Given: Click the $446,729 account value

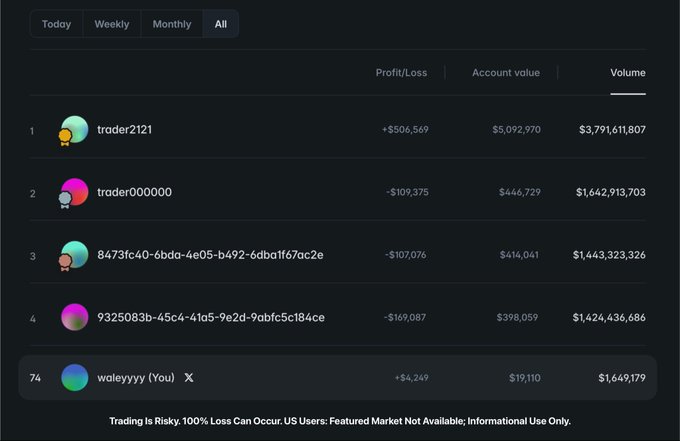Looking at the screenshot, I should pyautogui.click(x=520, y=192).
